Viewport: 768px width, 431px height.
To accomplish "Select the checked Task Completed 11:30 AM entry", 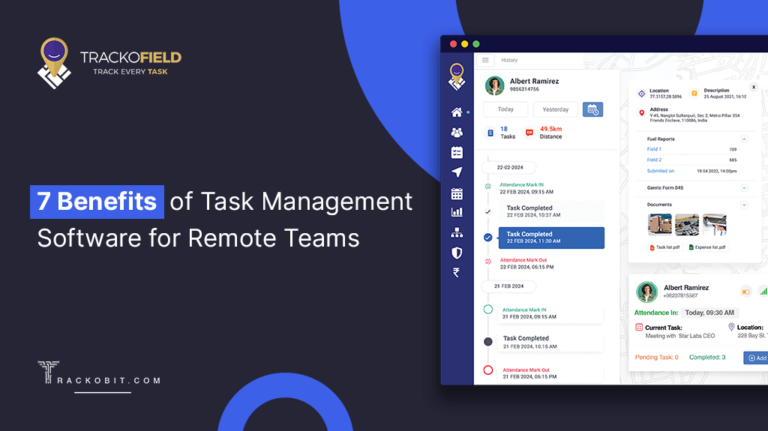I will click(551, 237).
